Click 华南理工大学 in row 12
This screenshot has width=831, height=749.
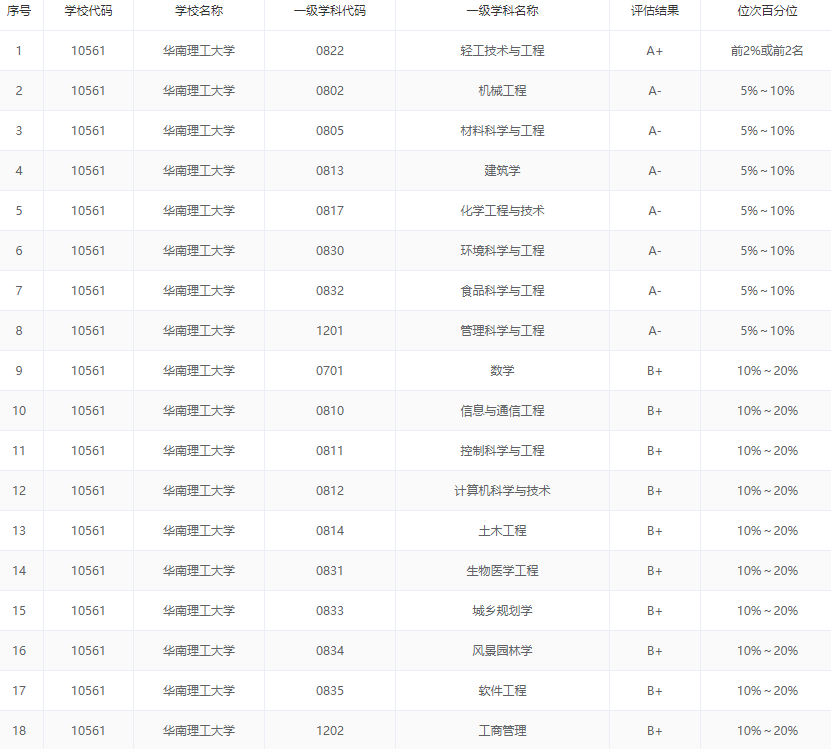199,491
